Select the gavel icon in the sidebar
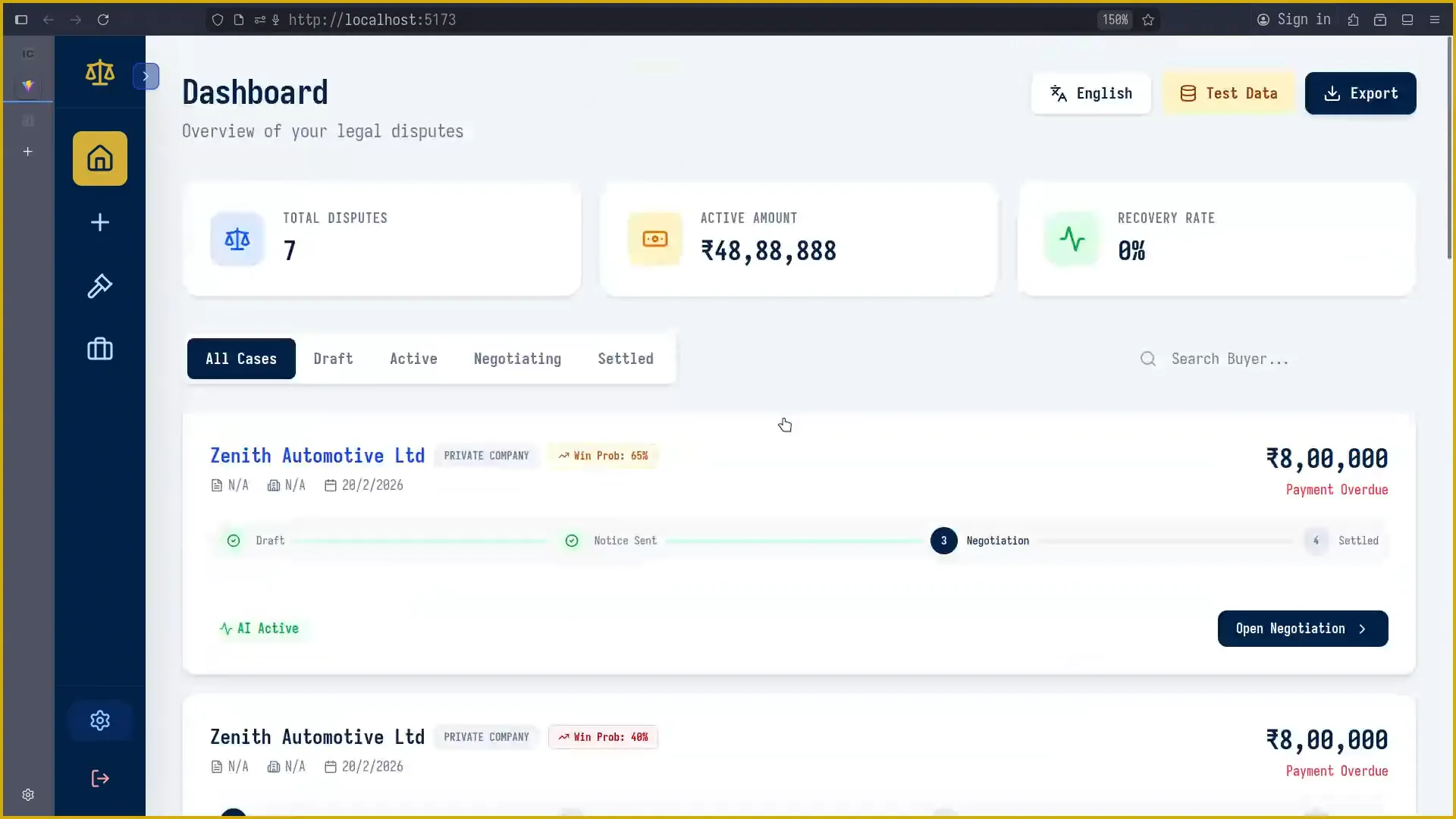This screenshot has height=819, width=1456. tap(100, 287)
